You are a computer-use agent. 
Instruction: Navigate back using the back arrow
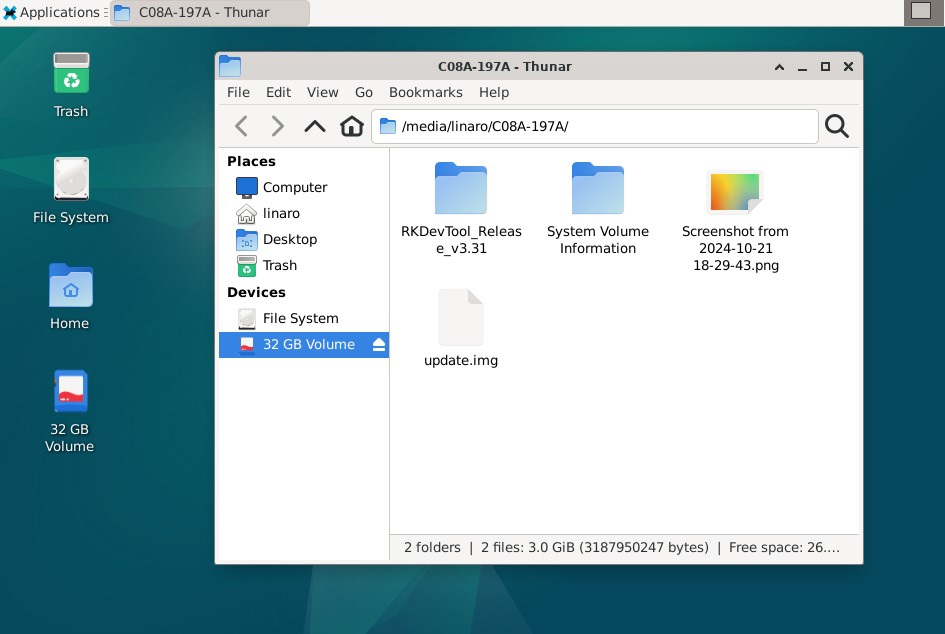pyautogui.click(x=241, y=125)
